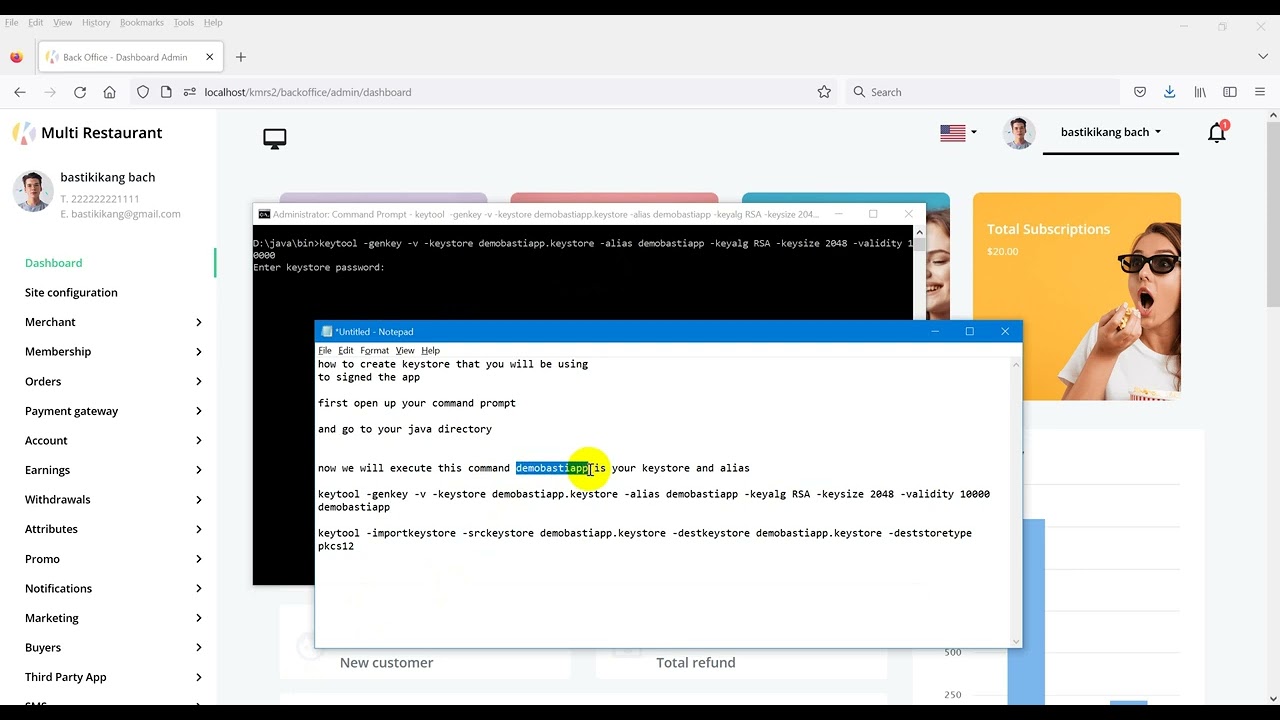1280x720 pixels.
Task: Click the email bastikikang@gmail.com text
Action: pyautogui.click(x=120, y=214)
